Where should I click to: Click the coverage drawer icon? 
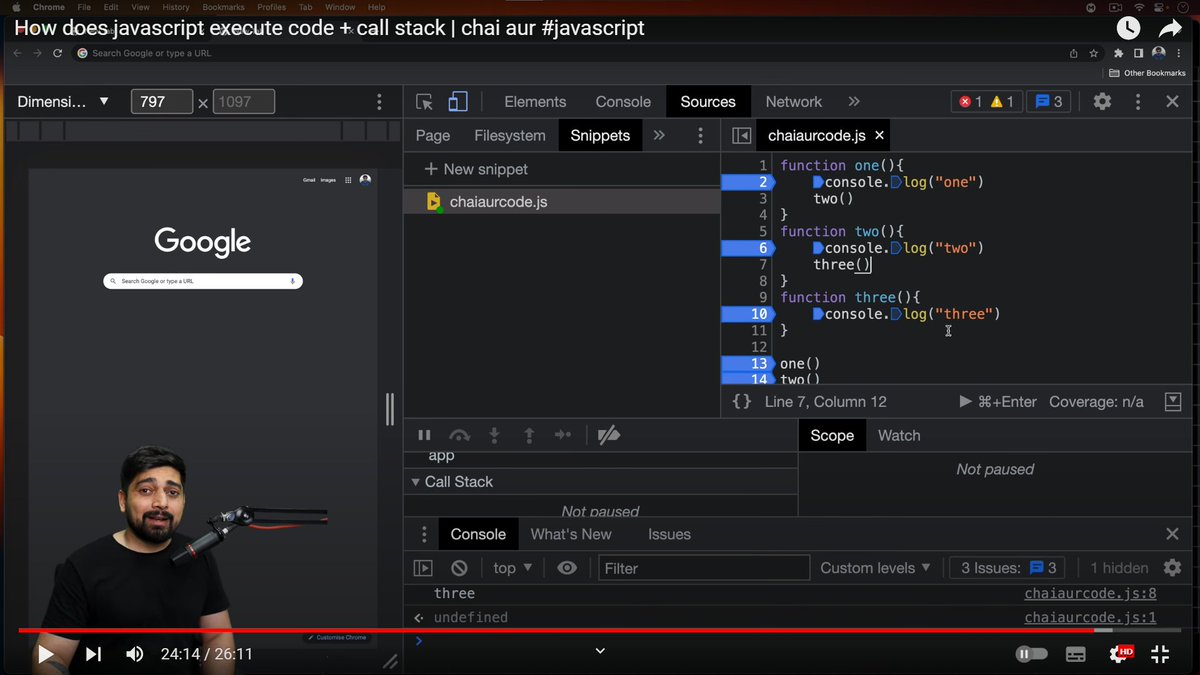pos(1173,402)
